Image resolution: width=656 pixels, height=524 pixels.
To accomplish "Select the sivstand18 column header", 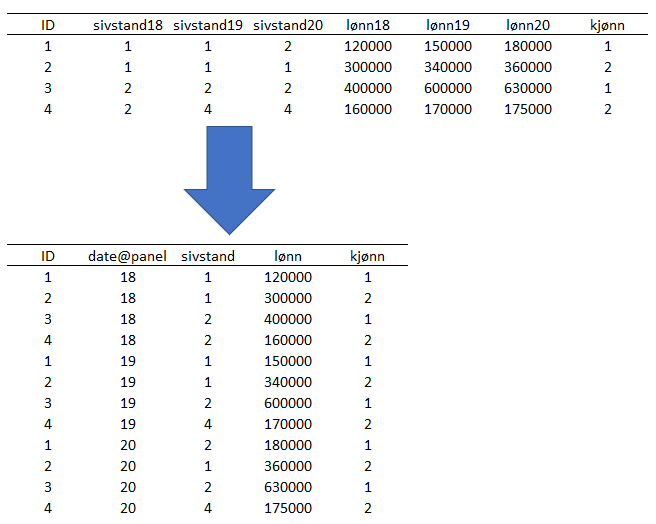I will point(127,25).
